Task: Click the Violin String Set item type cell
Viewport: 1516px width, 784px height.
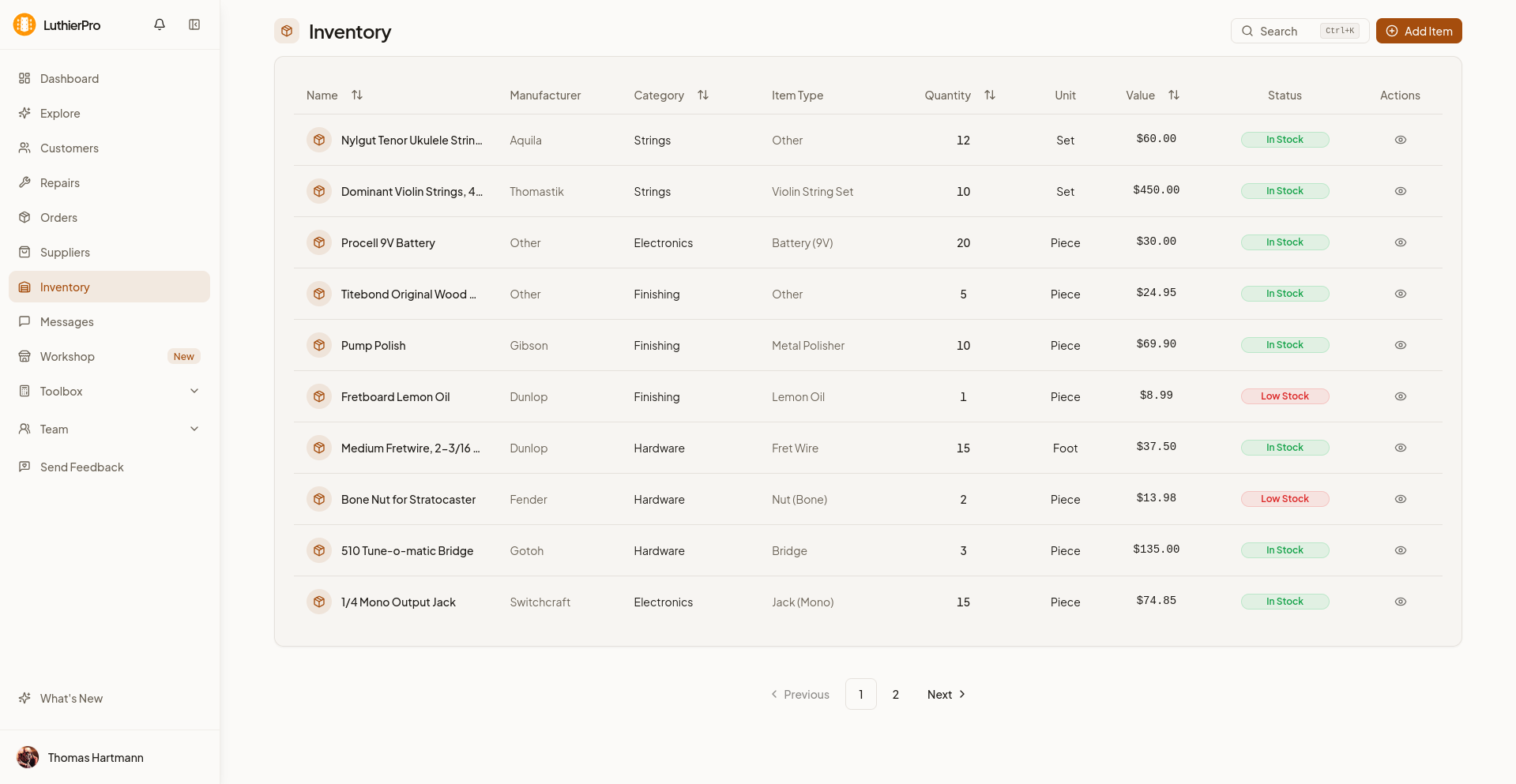Action: (812, 191)
